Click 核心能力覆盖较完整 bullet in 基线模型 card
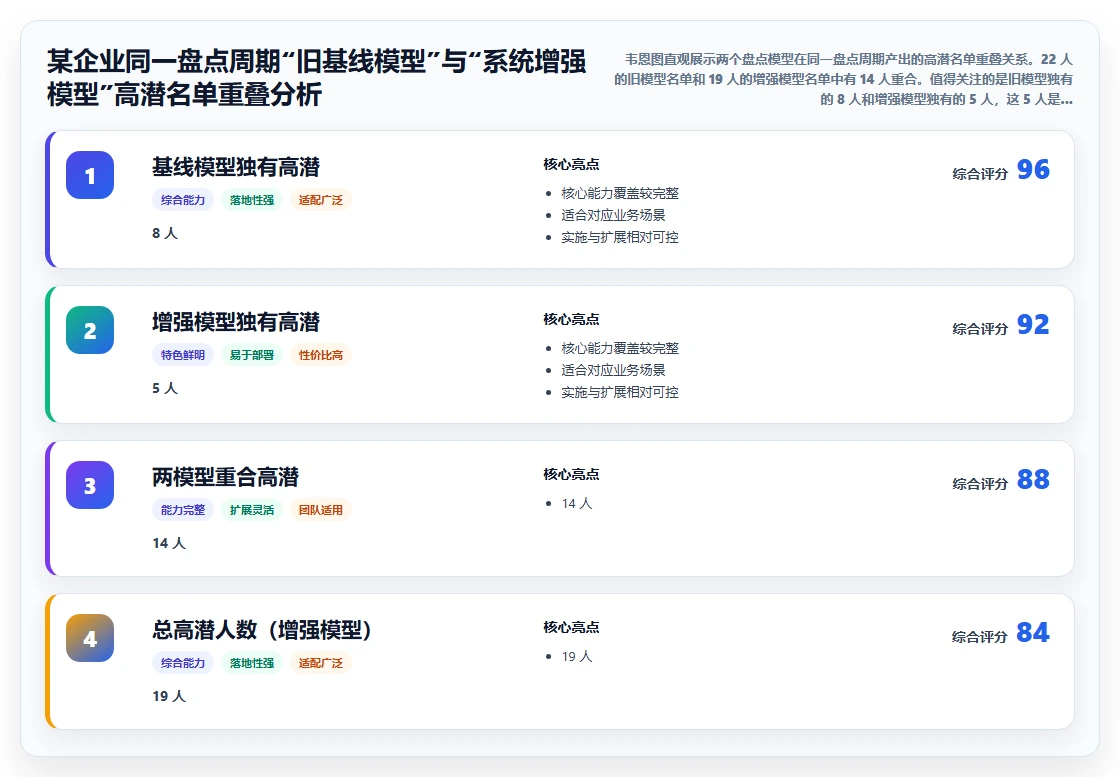The width and height of the screenshot is (1120, 777). [x=620, y=194]
